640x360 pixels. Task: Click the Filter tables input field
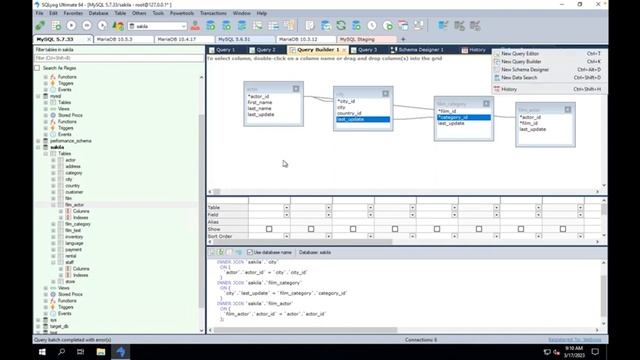(x=119, y=58)
